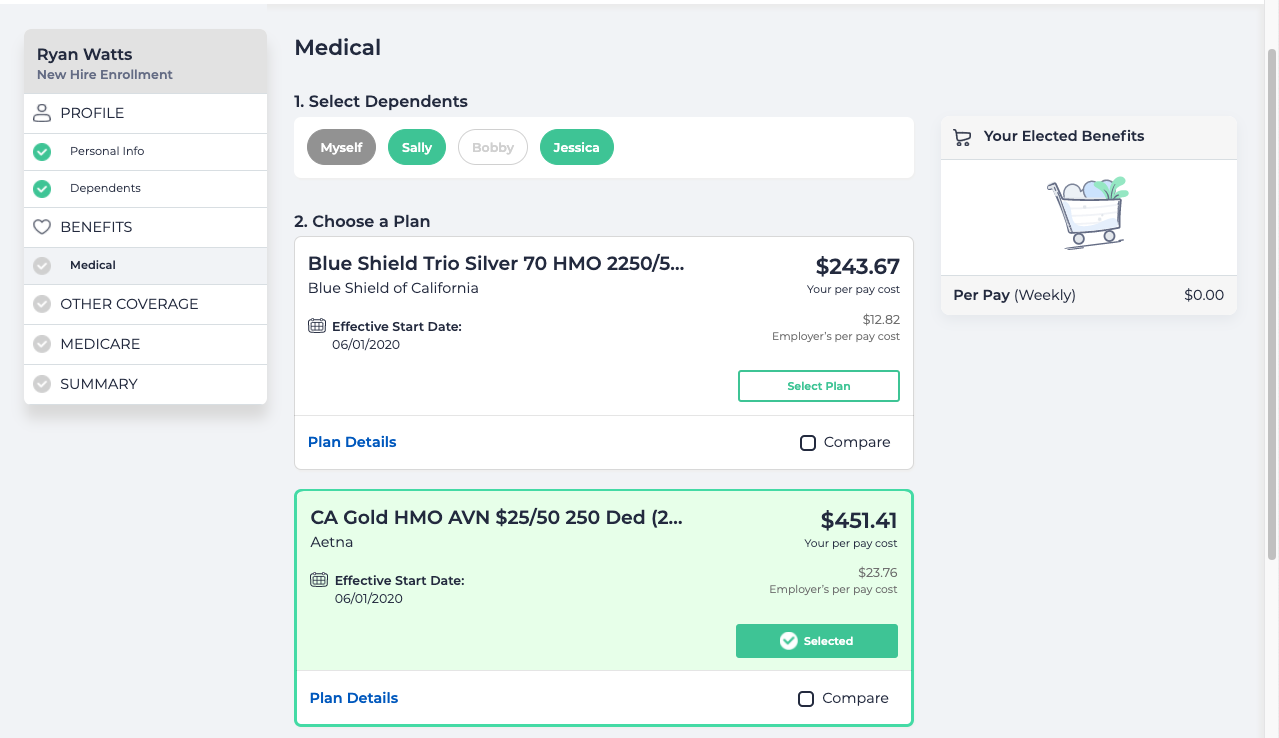
Task: Click the profile person icon in sidebar
Action: pos(42,113)
